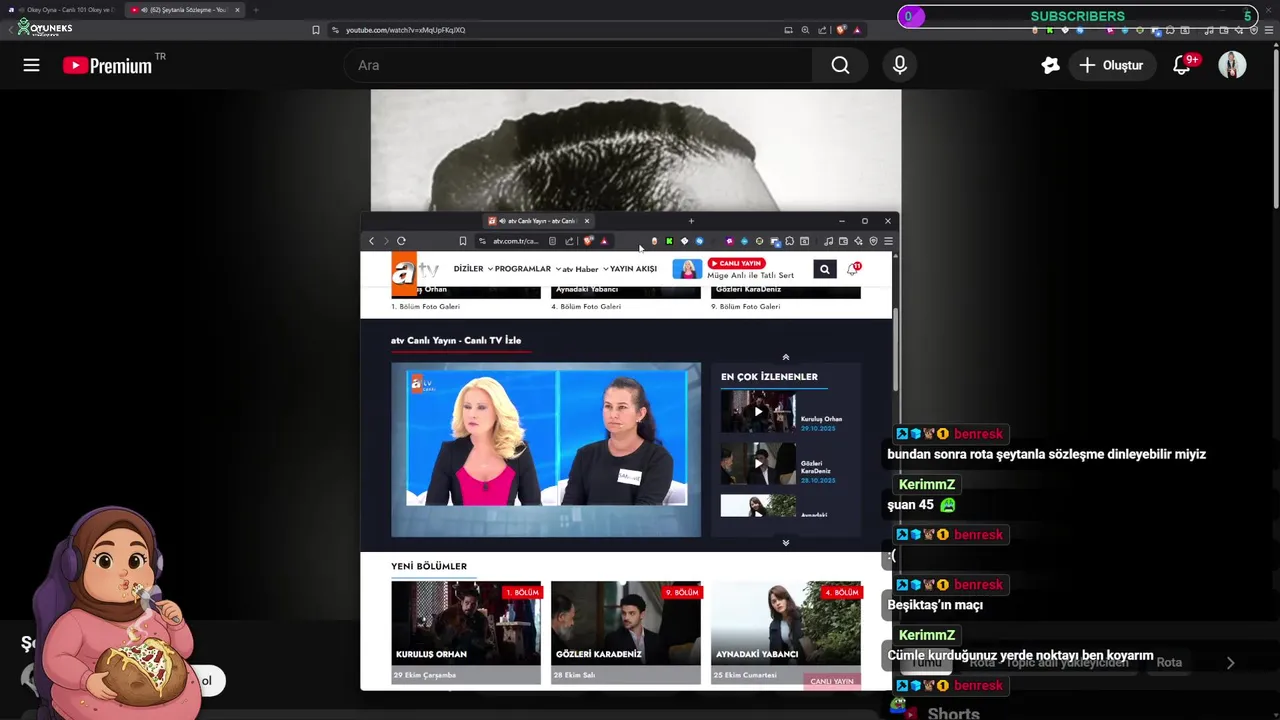
Task: Play Kuruluş Orhan in En Çok İzlenenler
Action: pos(758,412)
